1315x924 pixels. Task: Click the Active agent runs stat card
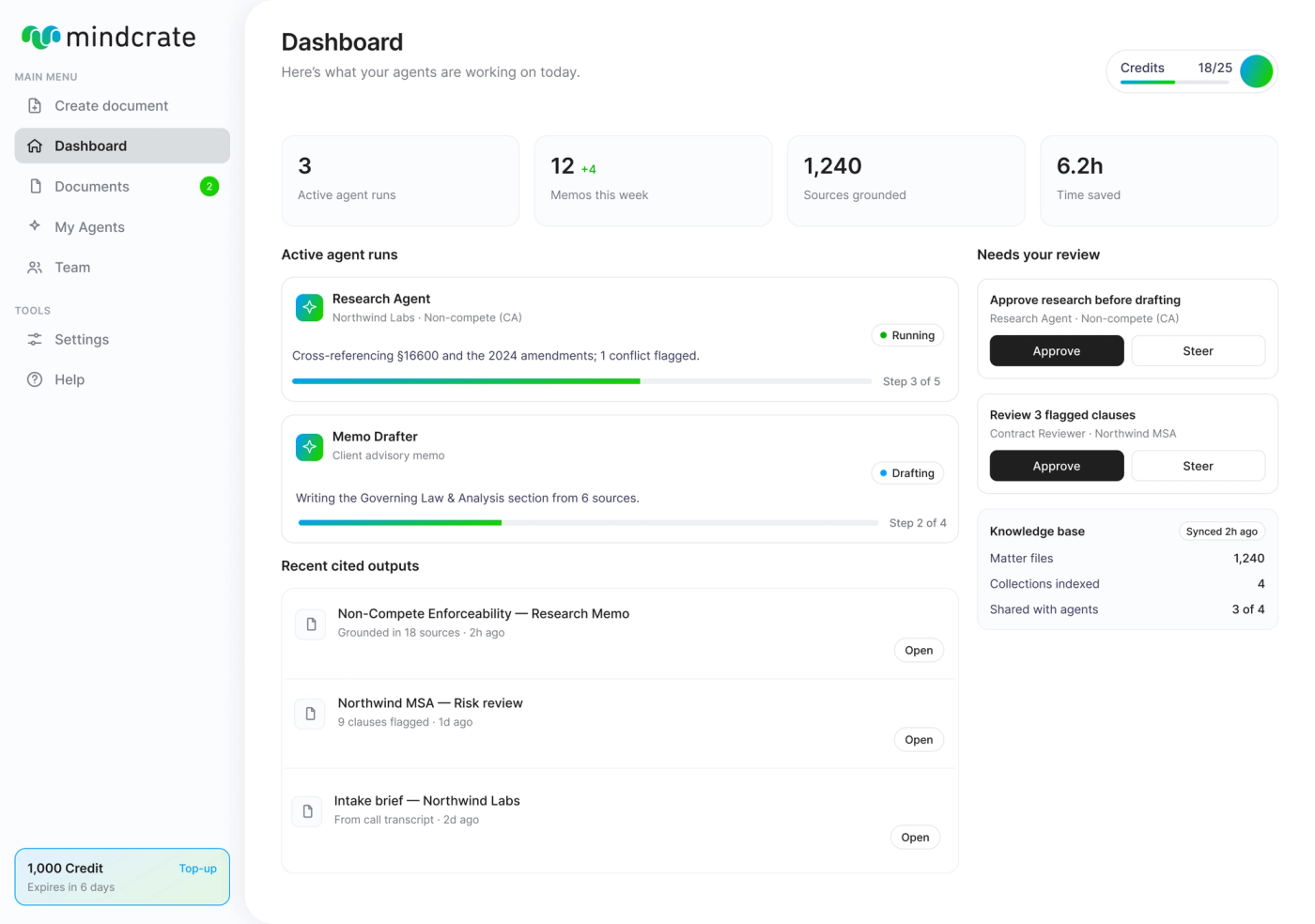(400, 181)
